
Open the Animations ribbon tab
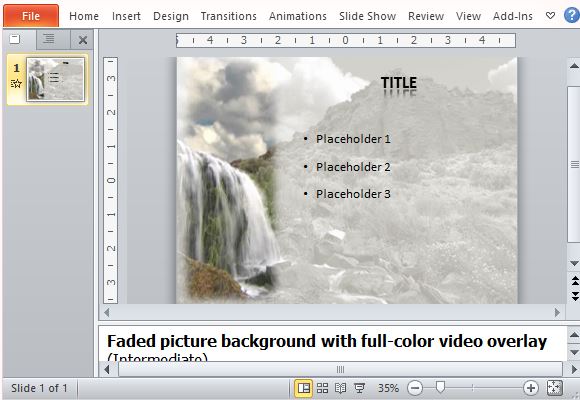tap(298, 16)
